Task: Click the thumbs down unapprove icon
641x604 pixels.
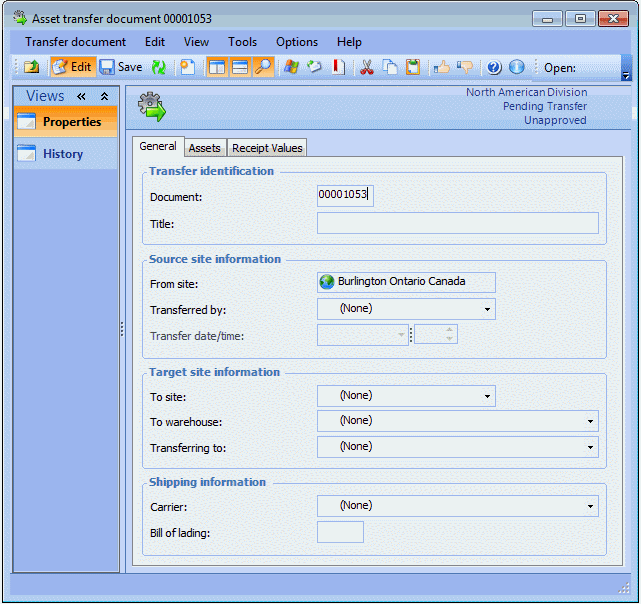Action: (465, 67)
